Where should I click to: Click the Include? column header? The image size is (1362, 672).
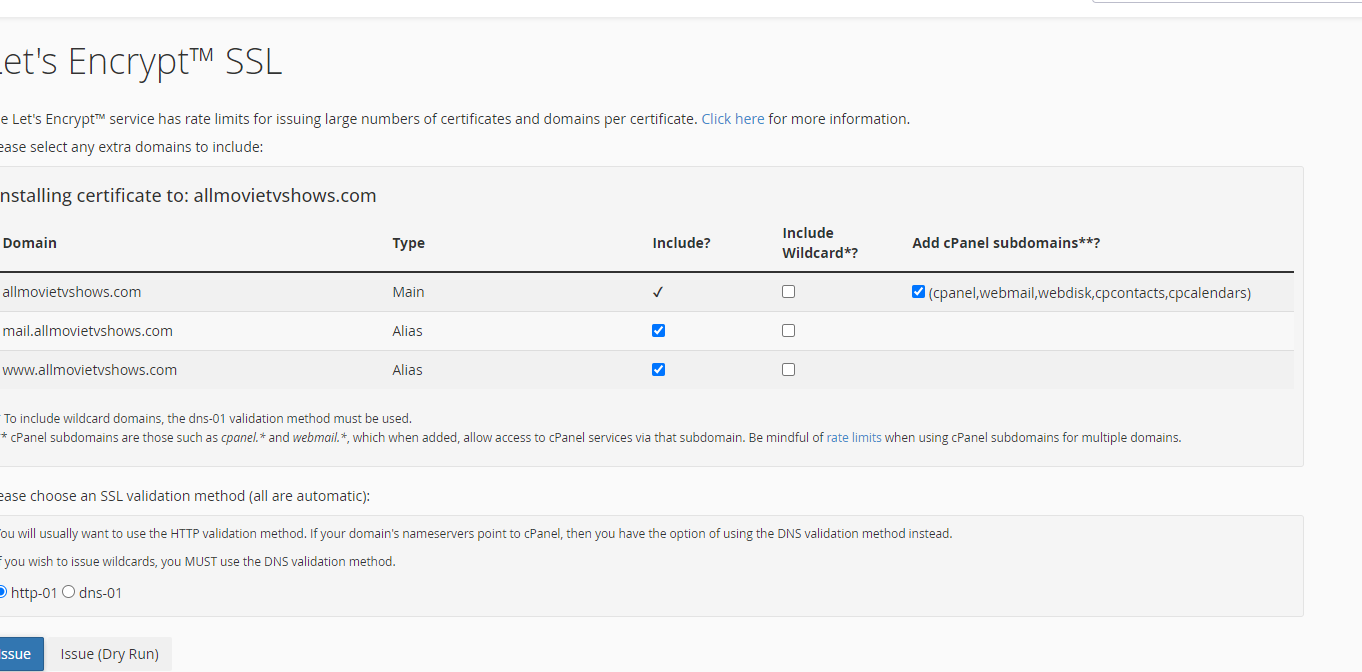tap(681, 243)
